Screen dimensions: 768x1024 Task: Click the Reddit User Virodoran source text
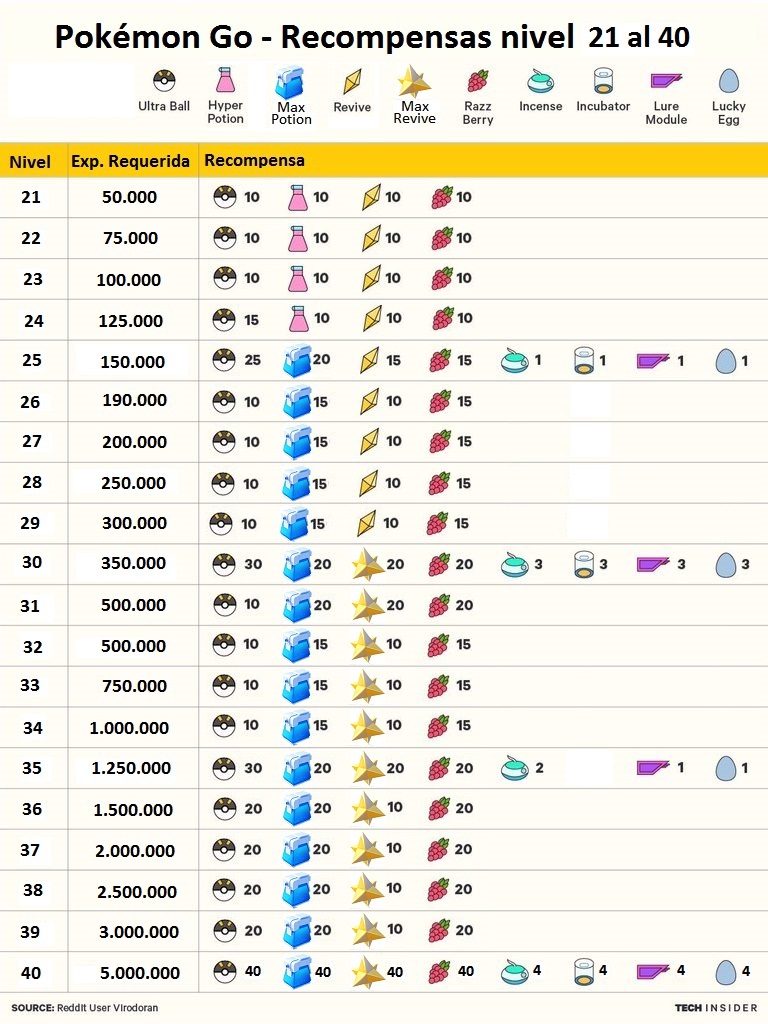tap(107, 1008)
